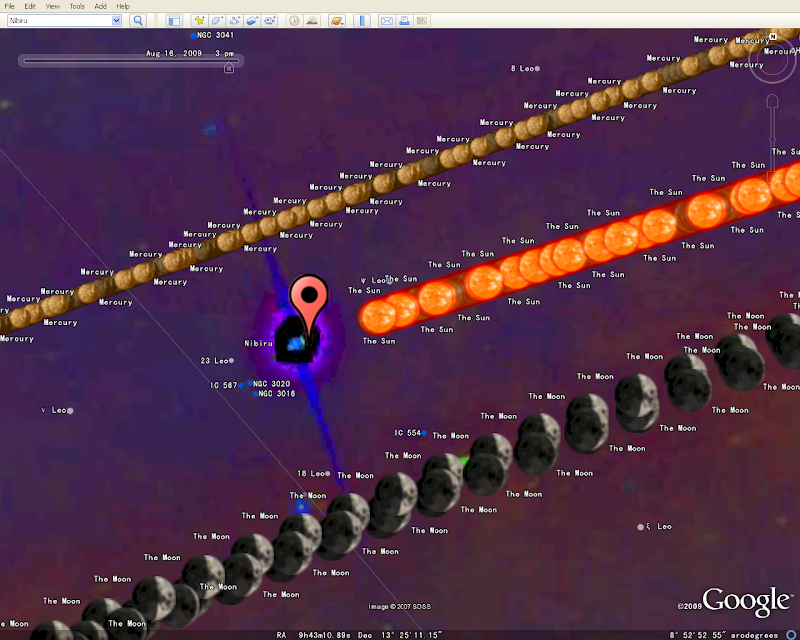Select the ruler measurement tool

(362, 20)
